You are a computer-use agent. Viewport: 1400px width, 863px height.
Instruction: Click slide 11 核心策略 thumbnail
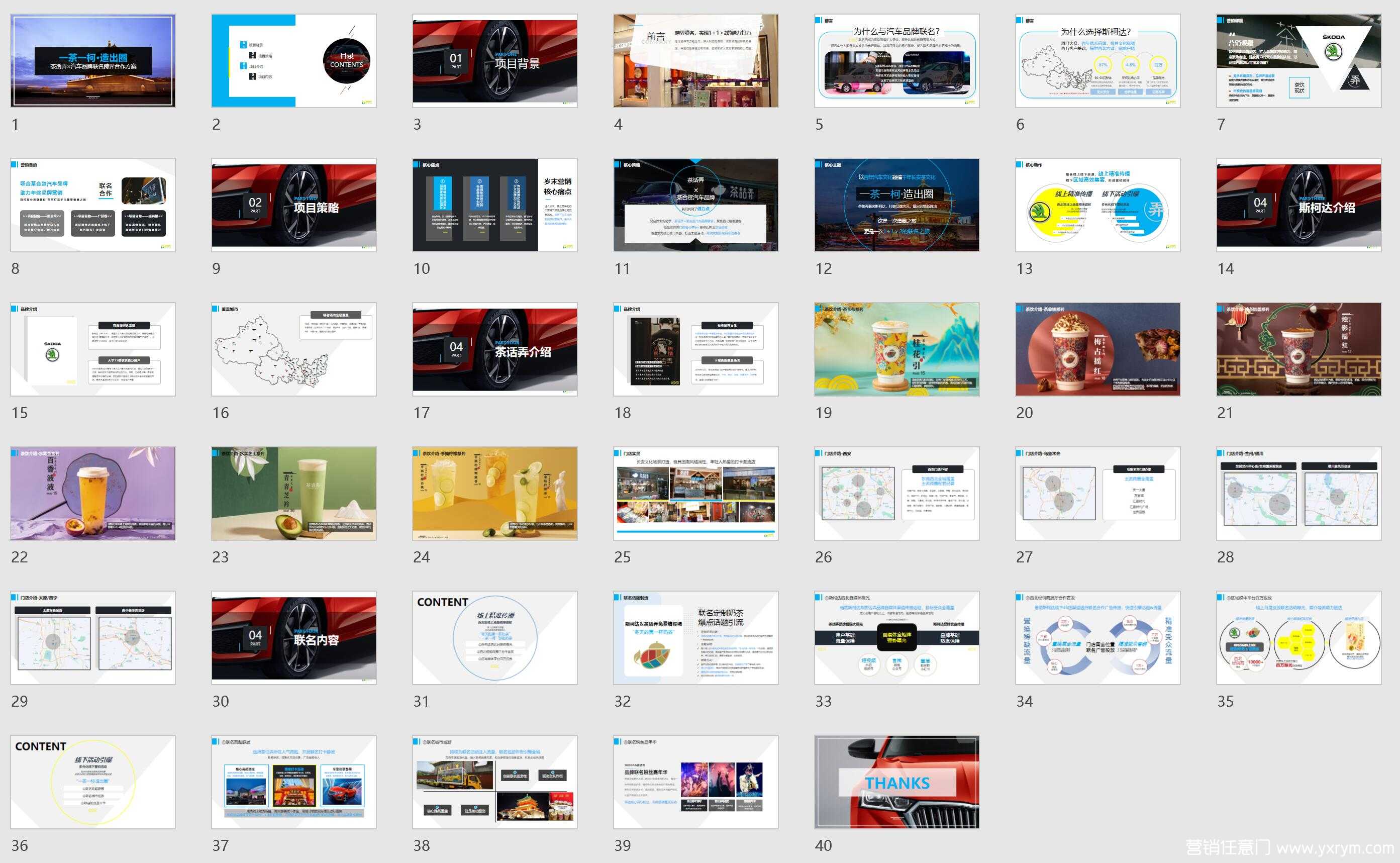(696, 205)
